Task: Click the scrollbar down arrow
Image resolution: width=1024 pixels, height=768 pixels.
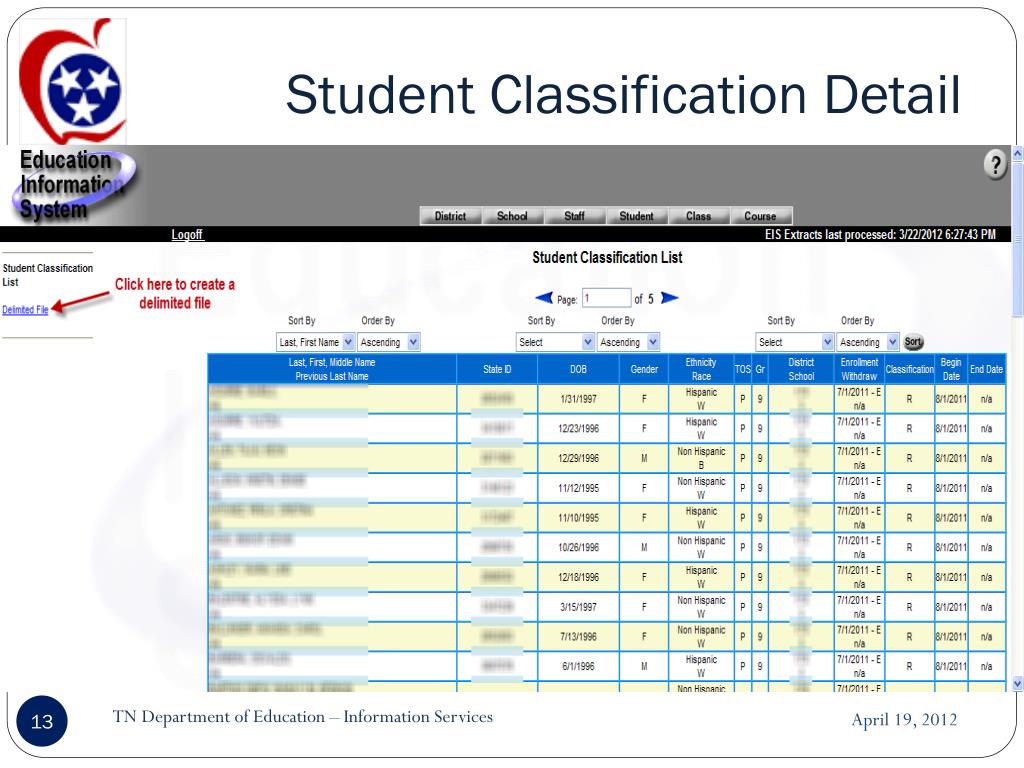Action: point(1017,684)
